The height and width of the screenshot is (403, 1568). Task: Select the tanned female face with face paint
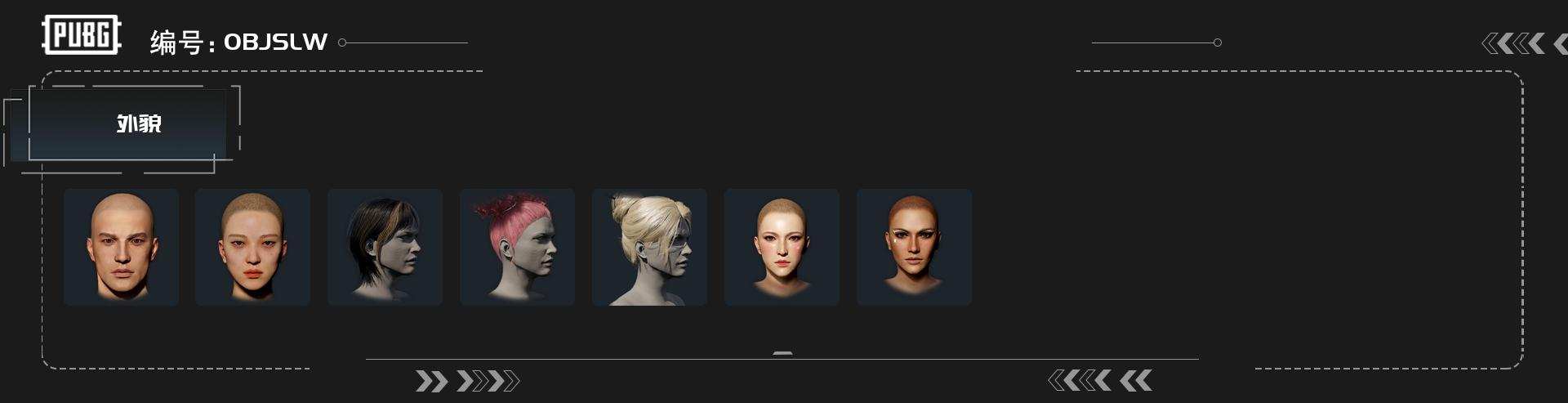(x=914, y=248)
